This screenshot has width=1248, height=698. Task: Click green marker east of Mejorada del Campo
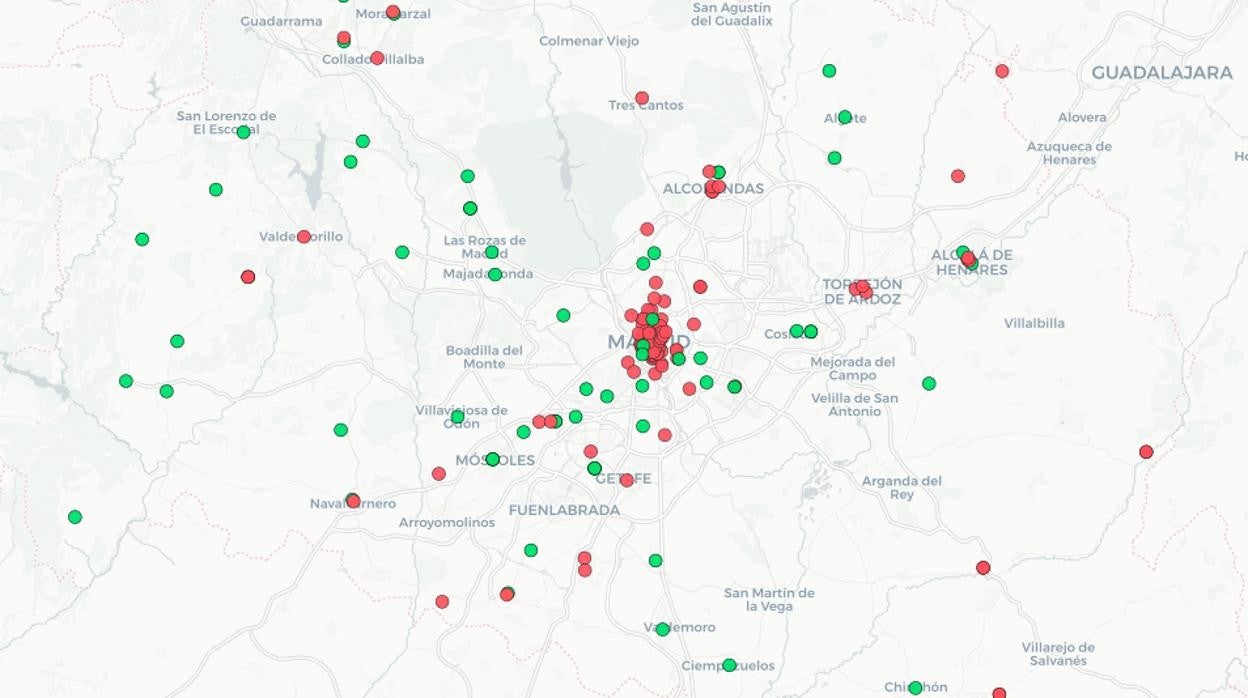click(x=929, y=383)
